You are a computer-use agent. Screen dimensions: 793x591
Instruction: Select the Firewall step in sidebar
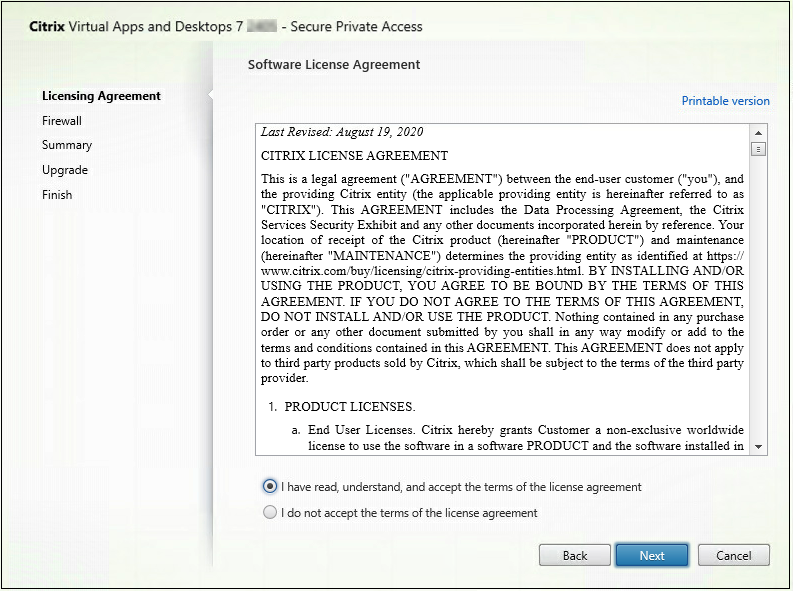[x=62, y=121]
